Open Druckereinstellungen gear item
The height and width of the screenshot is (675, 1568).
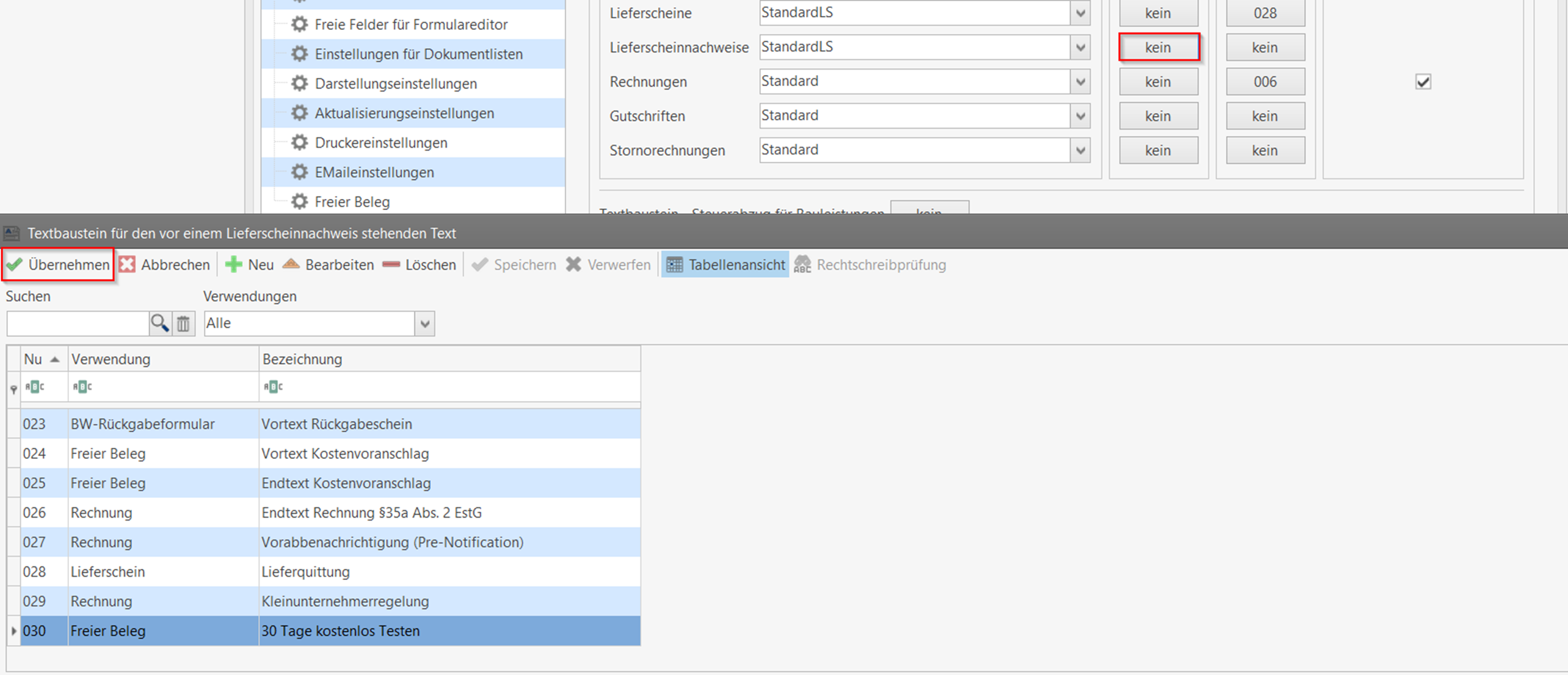(x=380, y=143)
